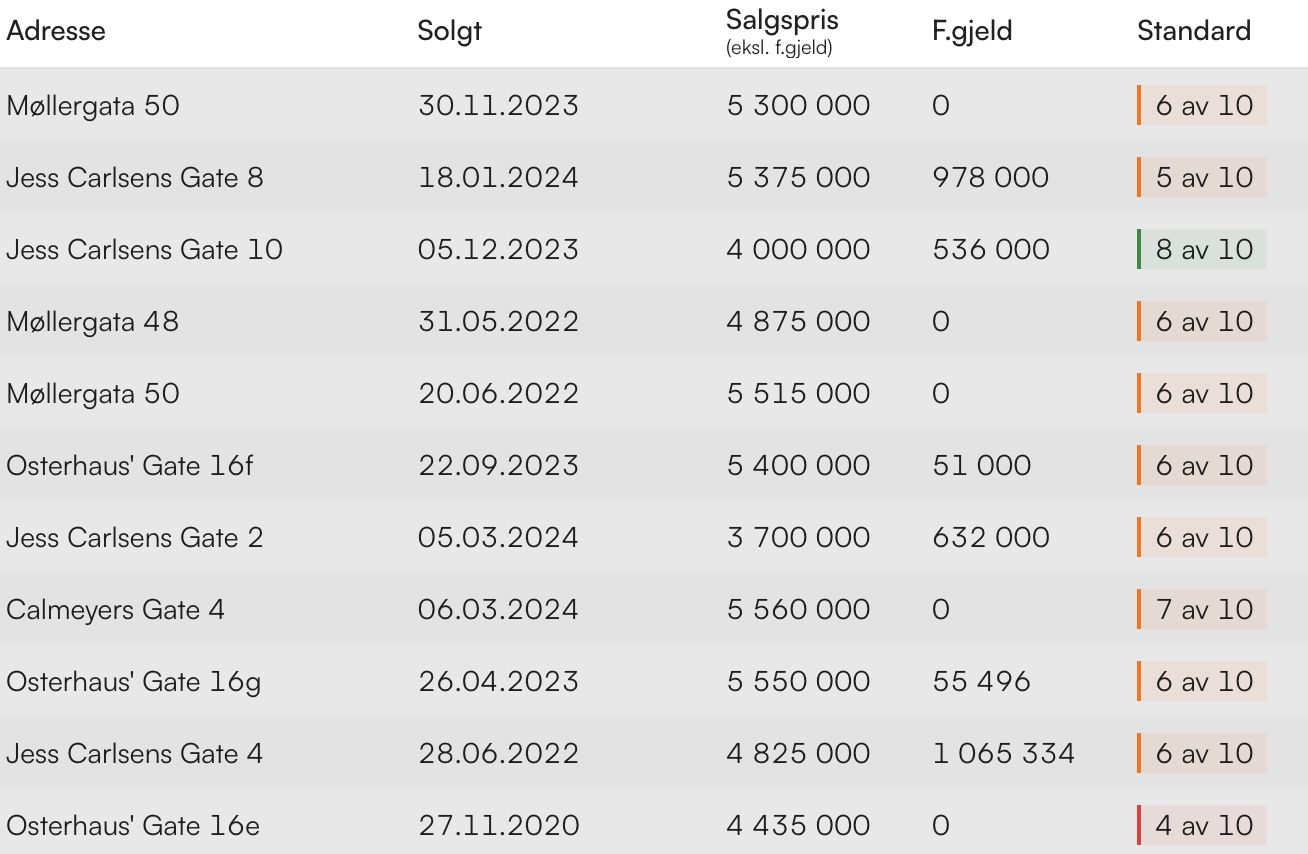Screen dimensions: 1308x854
Task: Select the 7 av 10 standard badge
Action: click(x=1203, y=610)
